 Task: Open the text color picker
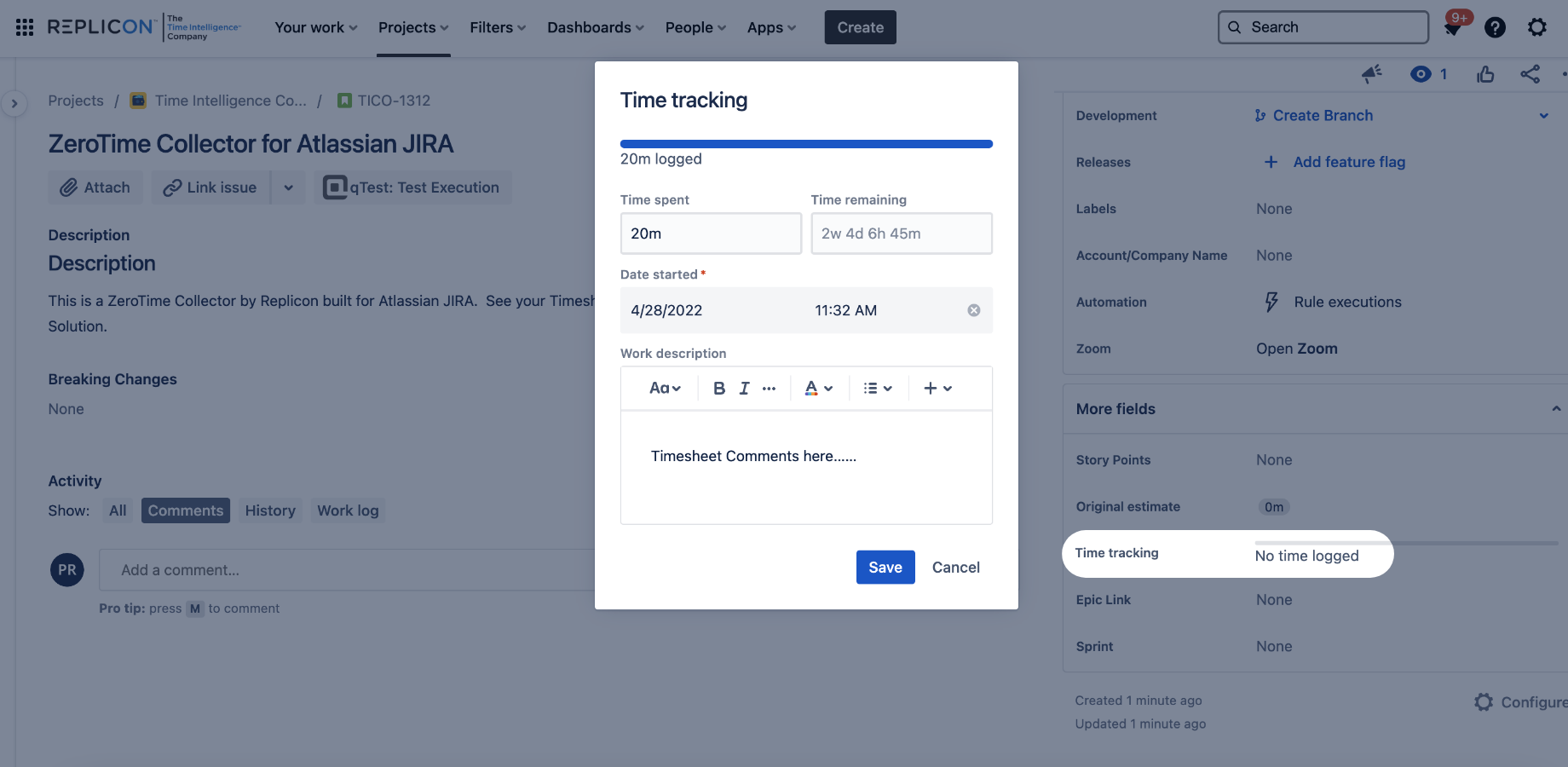pos(818,389)
